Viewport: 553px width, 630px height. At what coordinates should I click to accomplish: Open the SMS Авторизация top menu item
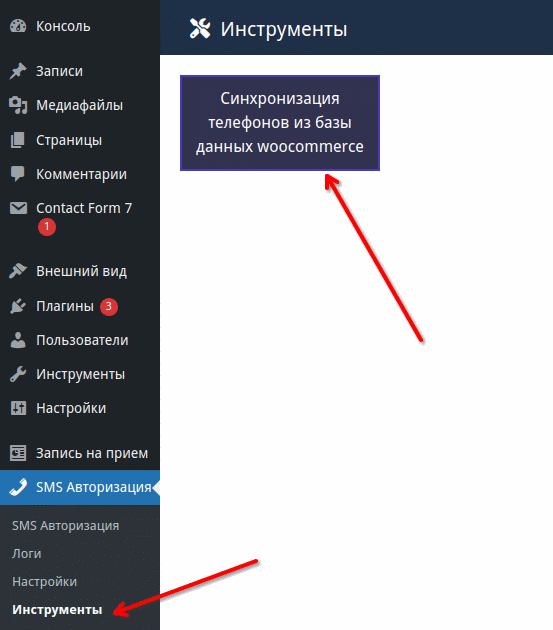click(x=80, y=487)
